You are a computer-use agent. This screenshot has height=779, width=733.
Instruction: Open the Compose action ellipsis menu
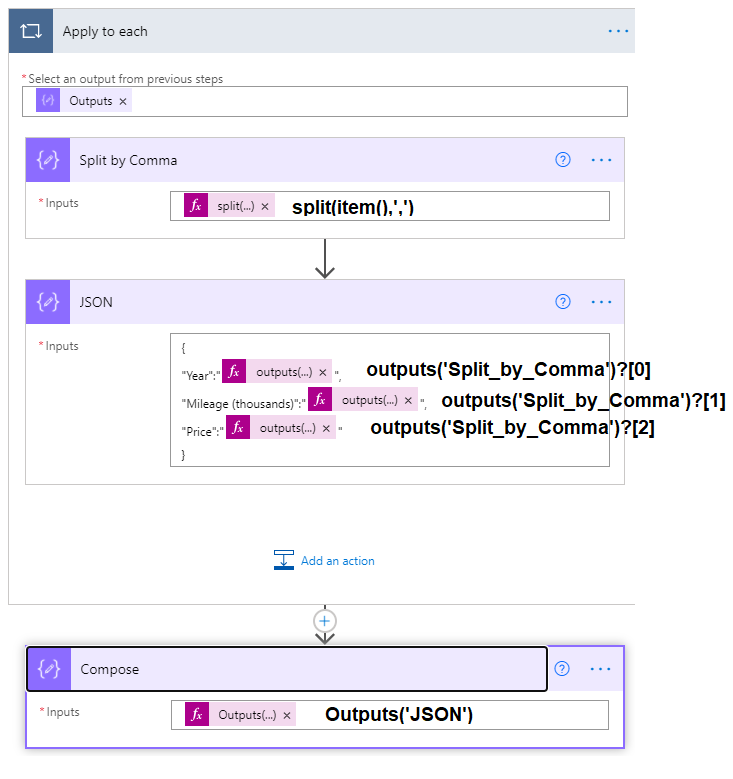pos(601,669)
